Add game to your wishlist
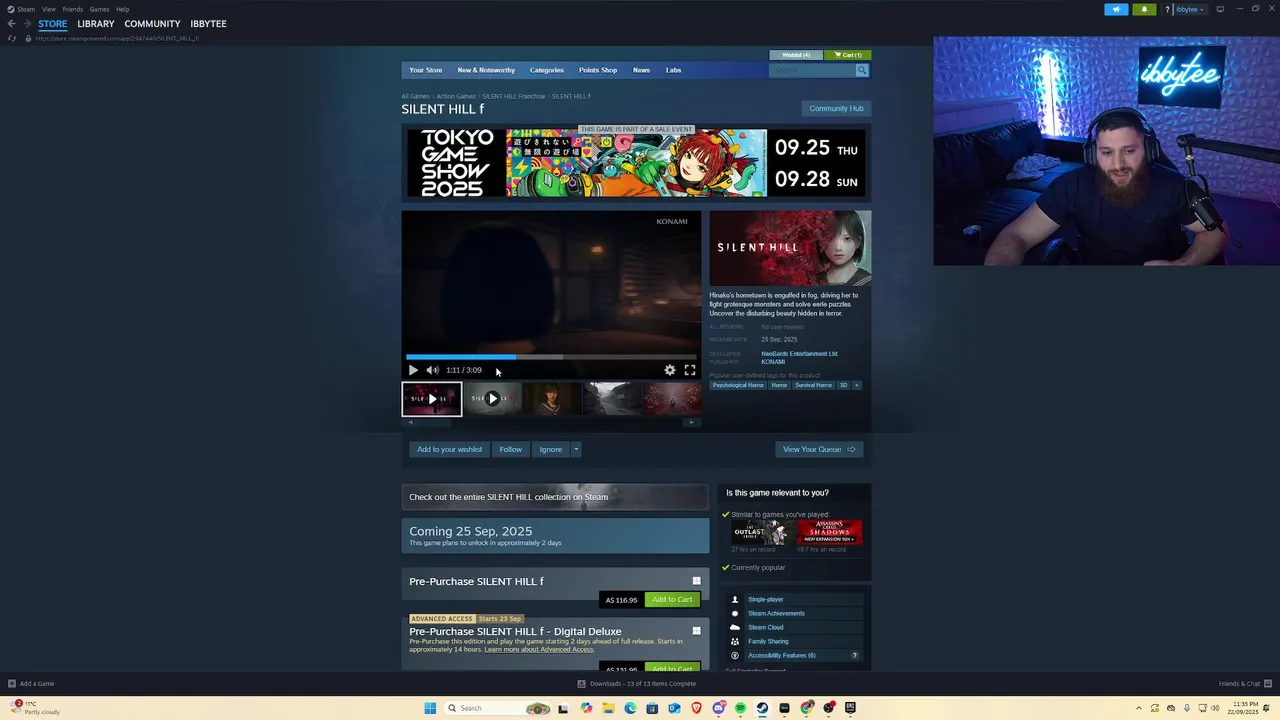 449,449
